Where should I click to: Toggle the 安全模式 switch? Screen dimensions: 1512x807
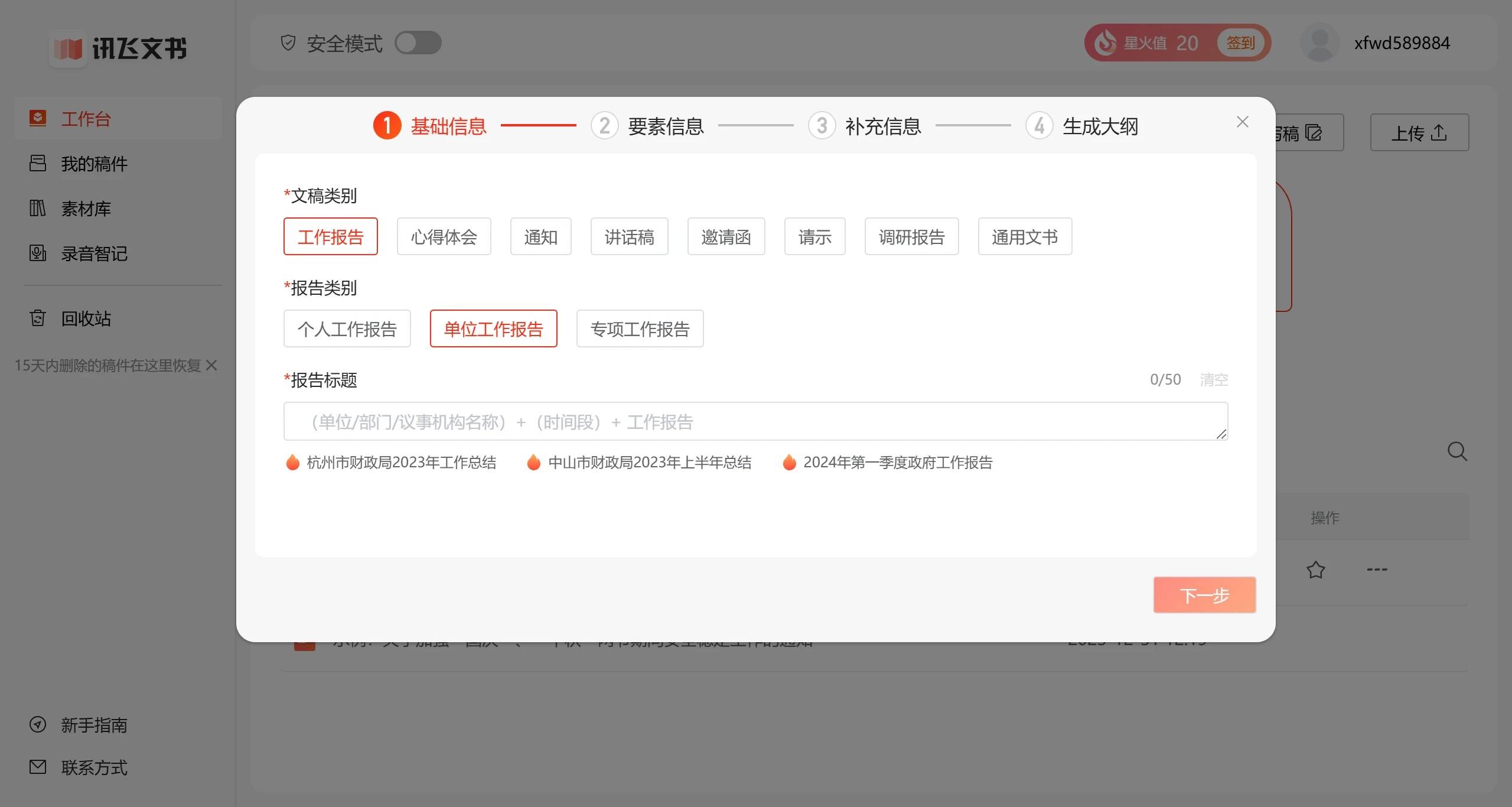point(418,43)
